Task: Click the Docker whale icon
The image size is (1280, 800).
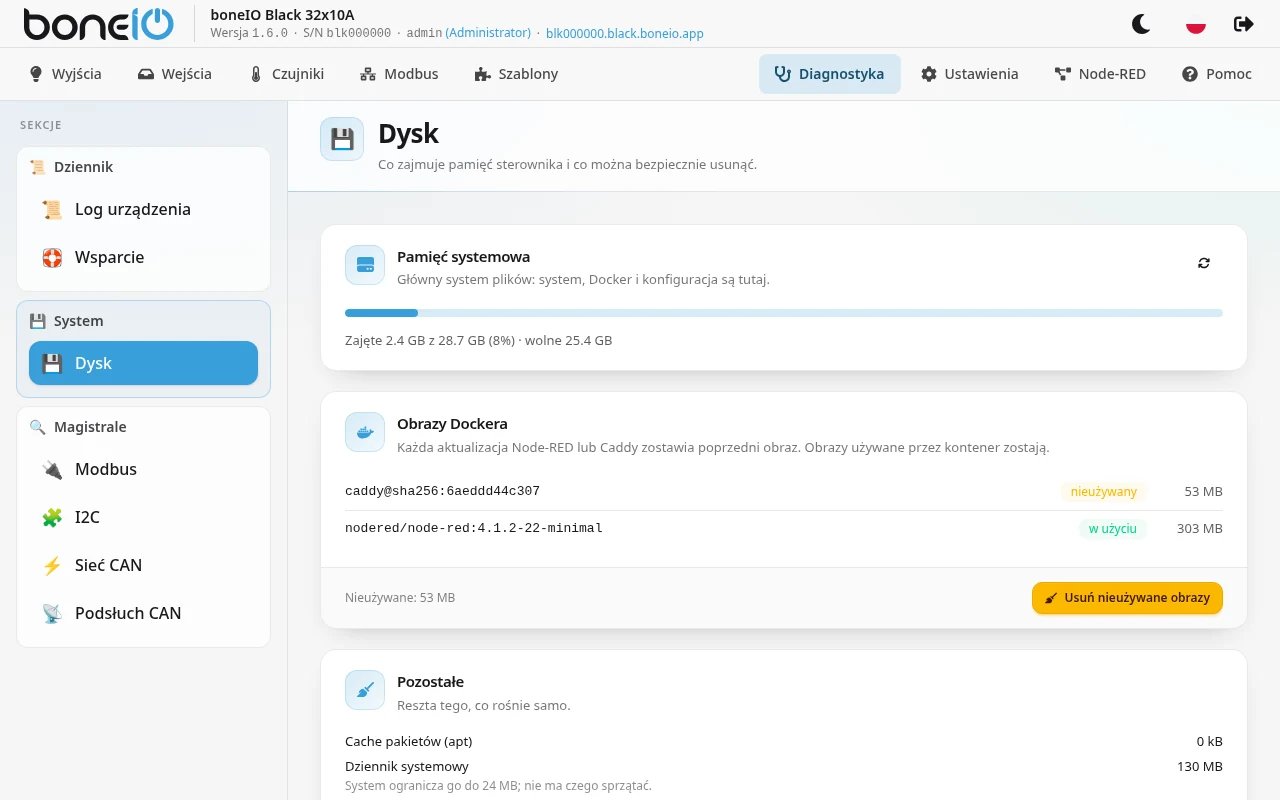Action: (365, 432)
